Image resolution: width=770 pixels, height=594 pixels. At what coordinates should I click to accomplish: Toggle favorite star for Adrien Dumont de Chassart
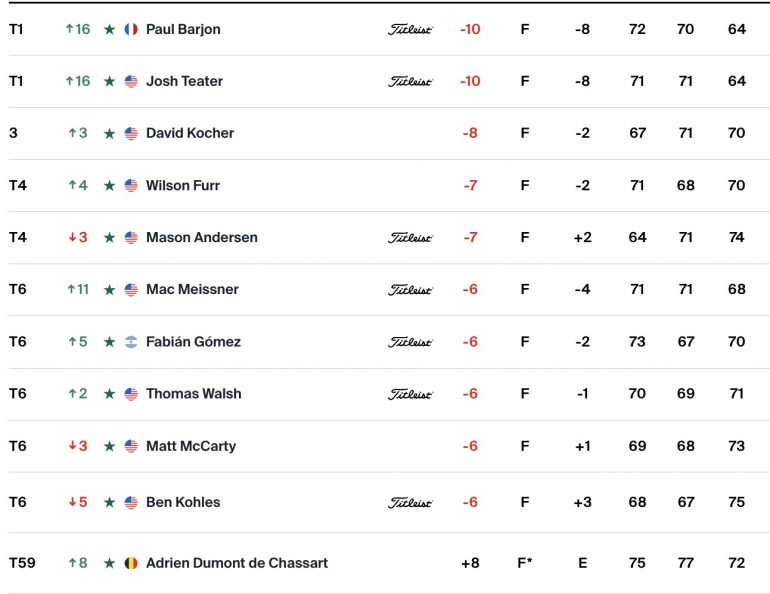point(110,563)
